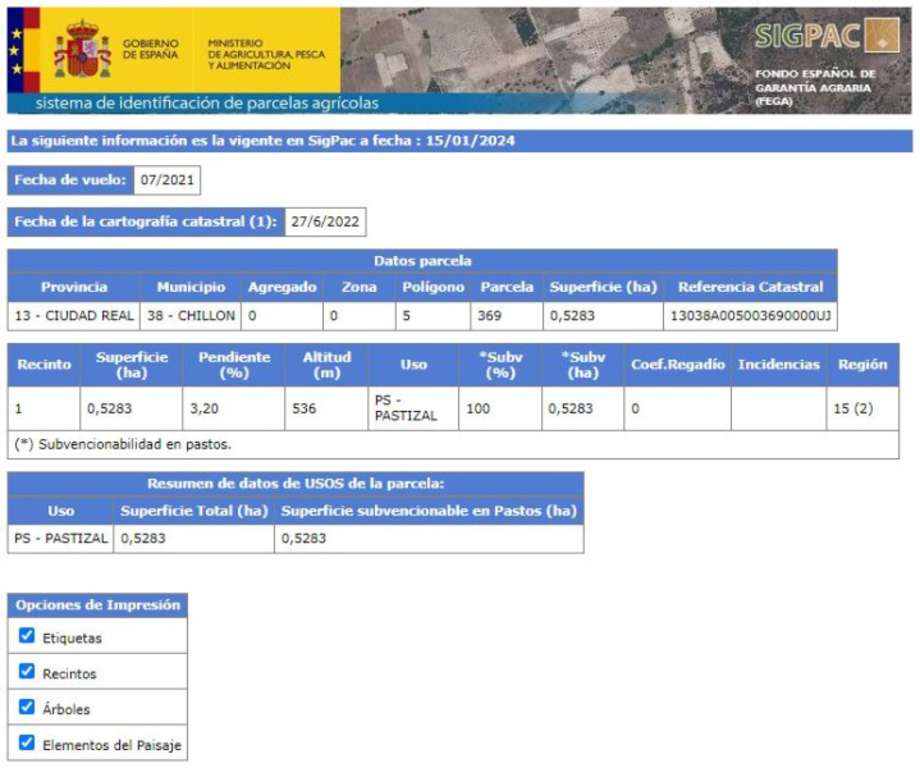Select the province cell 13 - CIUDAD REAL
Image resolution: width=920 pixels, height=768 pixels.
[x=74, y=316]
